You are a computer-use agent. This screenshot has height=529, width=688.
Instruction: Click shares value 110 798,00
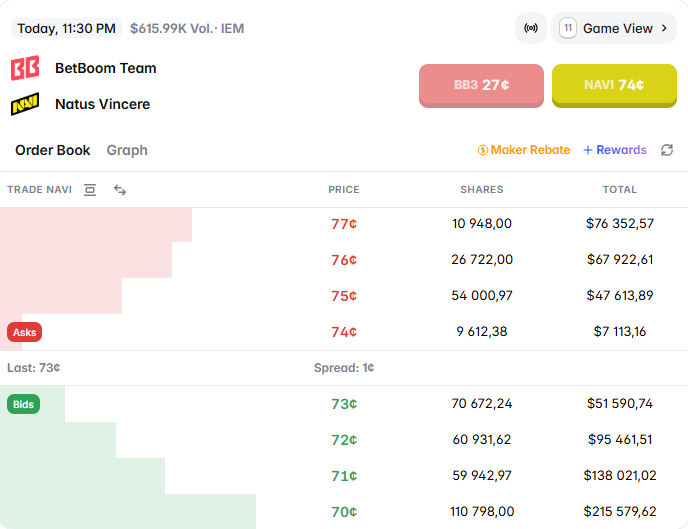[482, 511]
